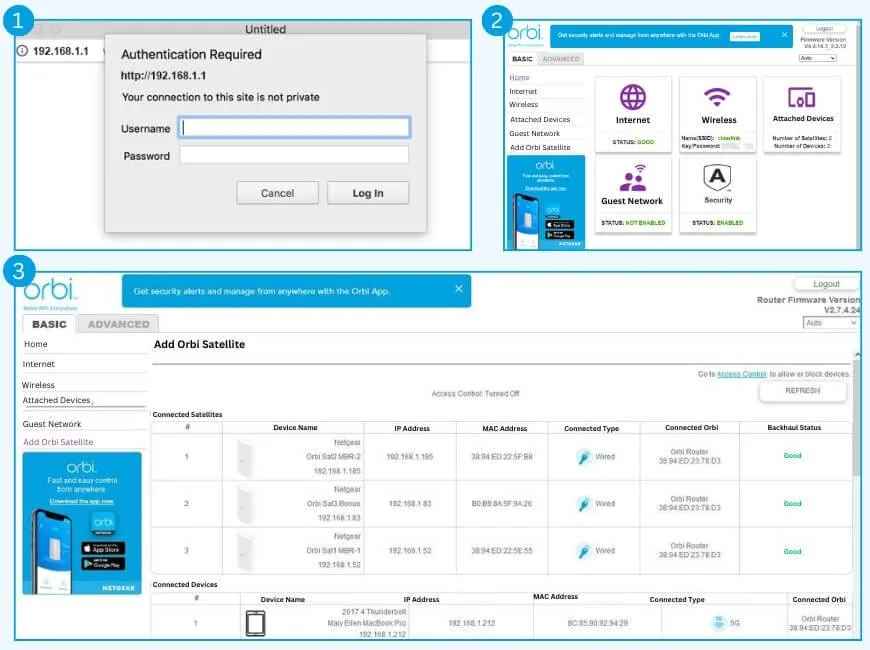Select ADVANCED tab in panel 2
Viewport: 870px width, 650px height.
tap(560, 59)
